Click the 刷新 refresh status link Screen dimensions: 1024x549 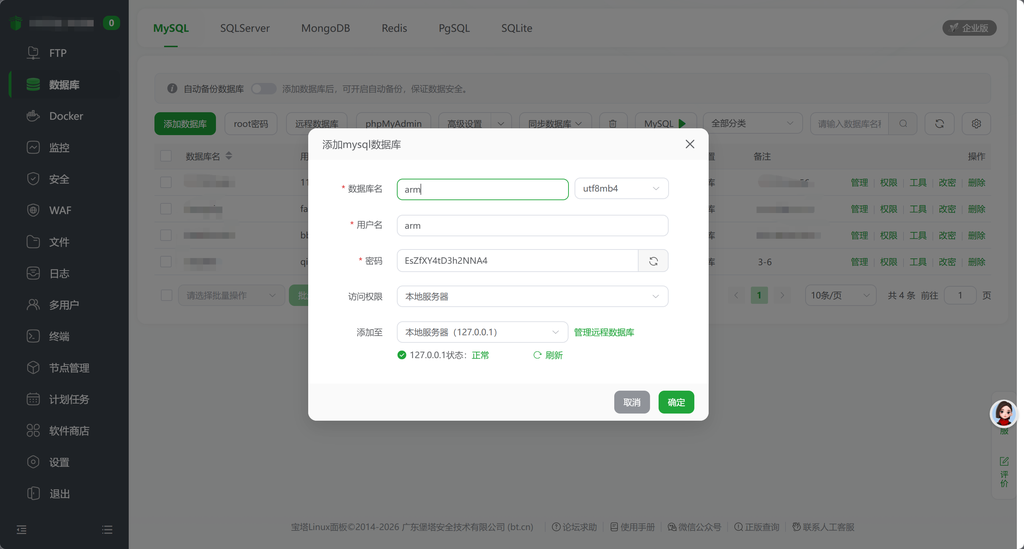click(548, 355)
